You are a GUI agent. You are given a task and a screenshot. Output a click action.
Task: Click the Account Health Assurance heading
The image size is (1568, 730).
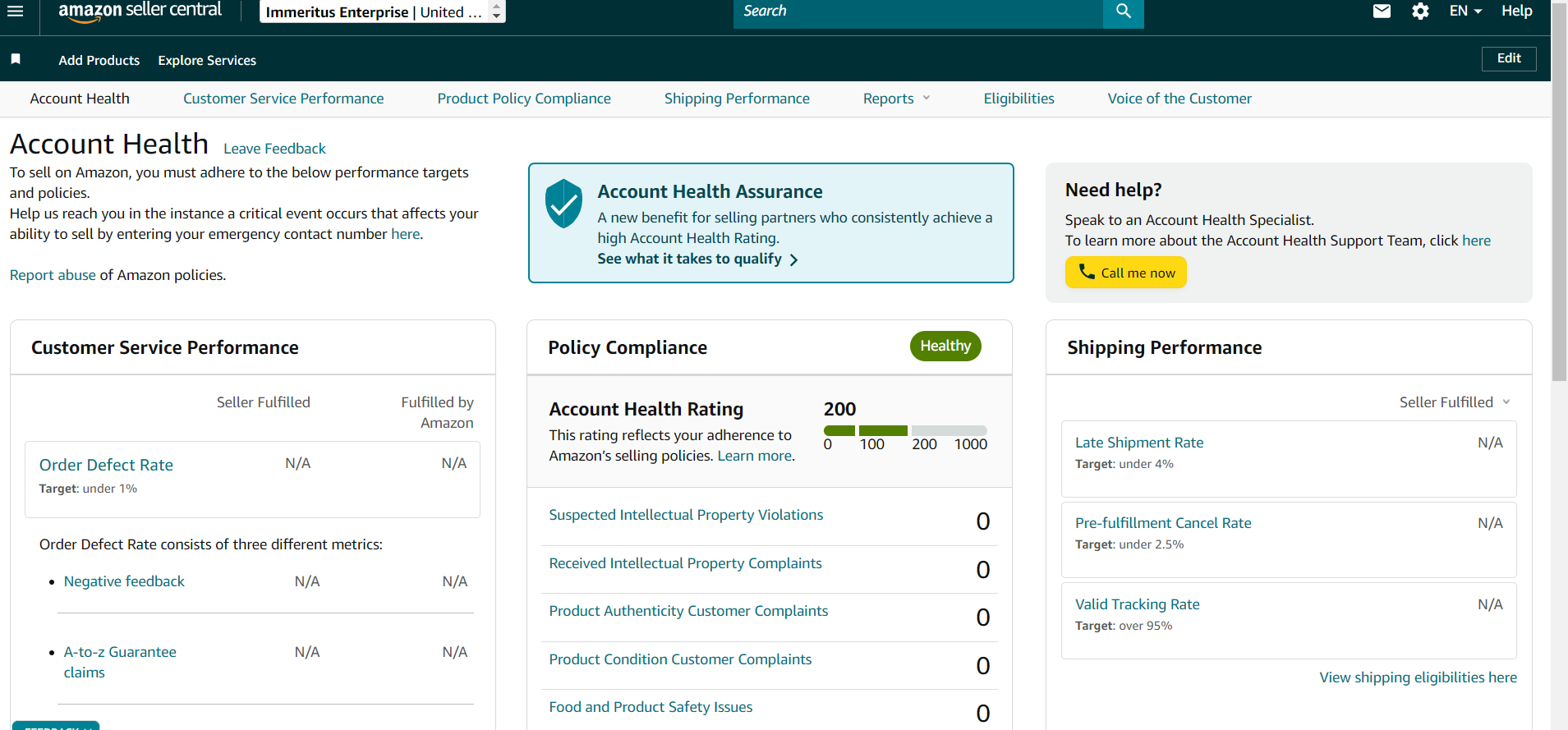[x=710, y=191]
